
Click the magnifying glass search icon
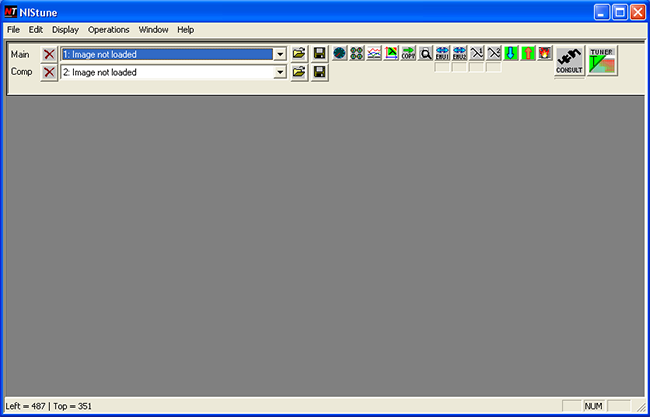coord(425,53)
